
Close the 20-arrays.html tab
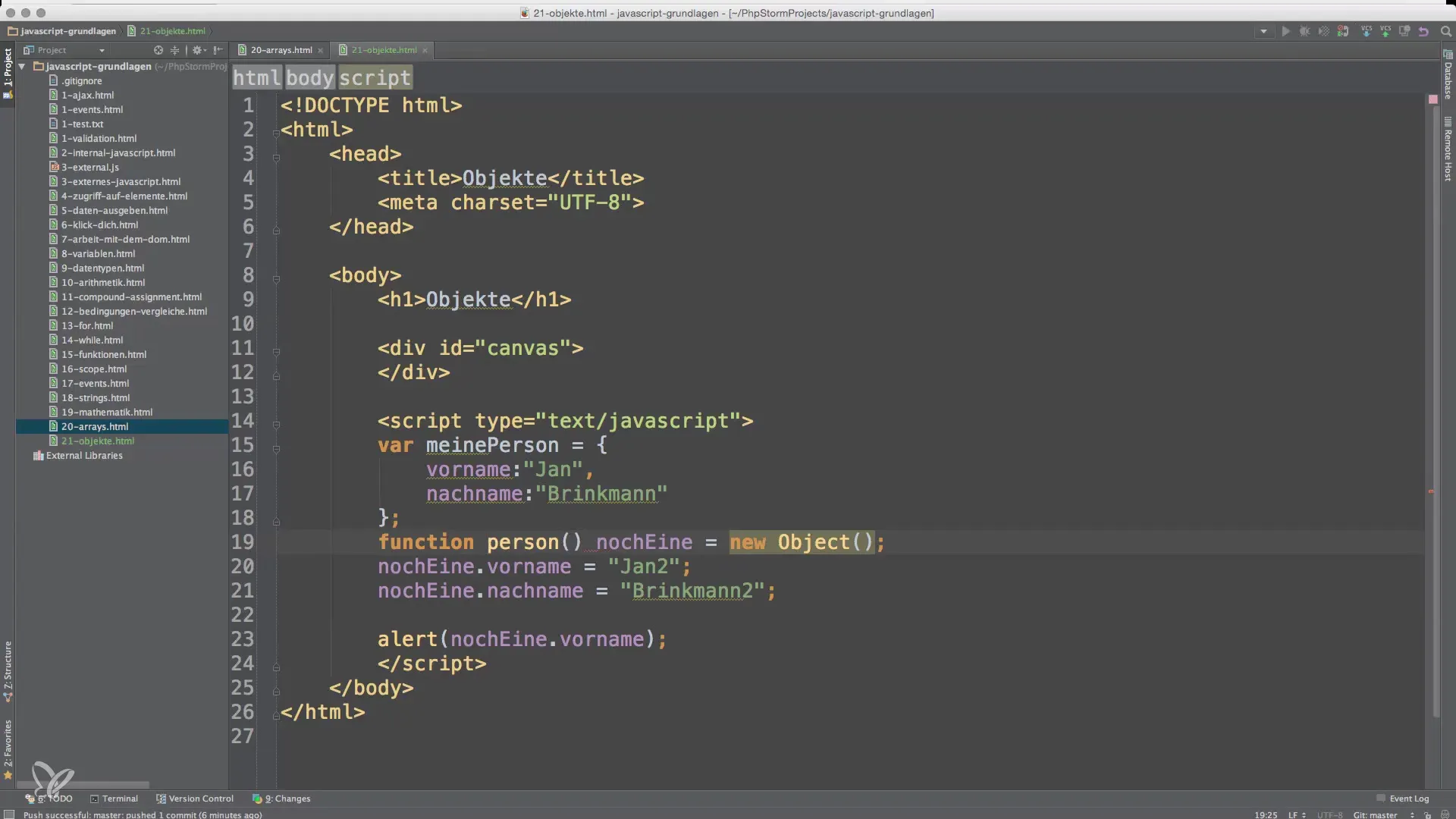click(x=320, y=51)
